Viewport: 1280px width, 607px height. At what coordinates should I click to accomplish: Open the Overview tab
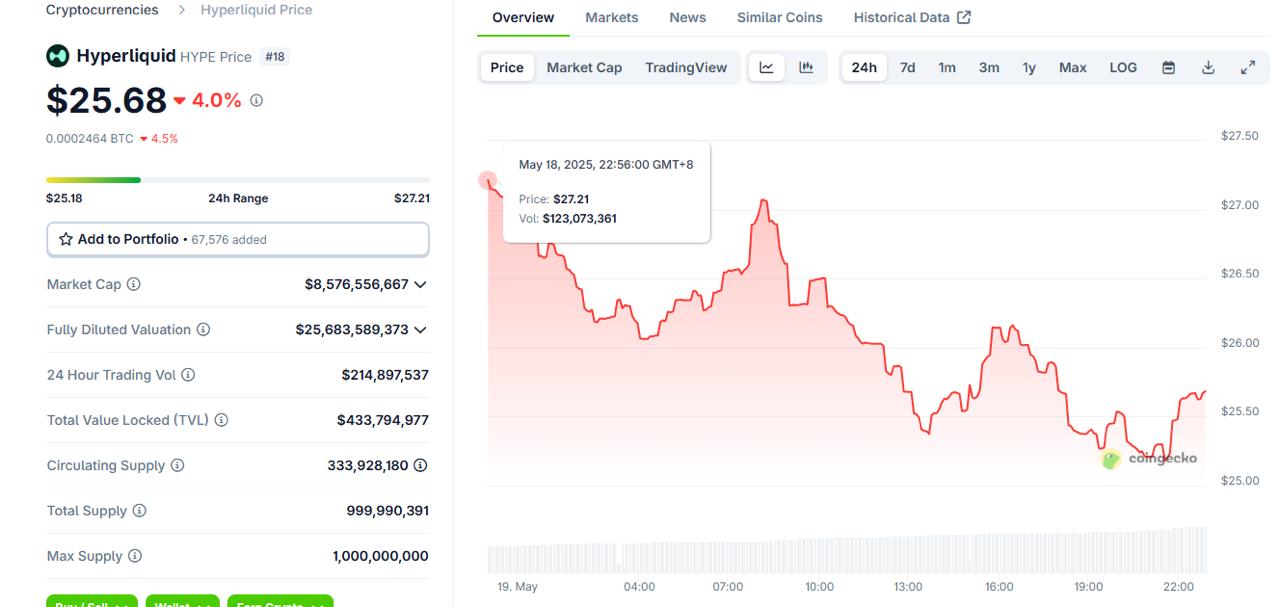click(x=523, y=17)
